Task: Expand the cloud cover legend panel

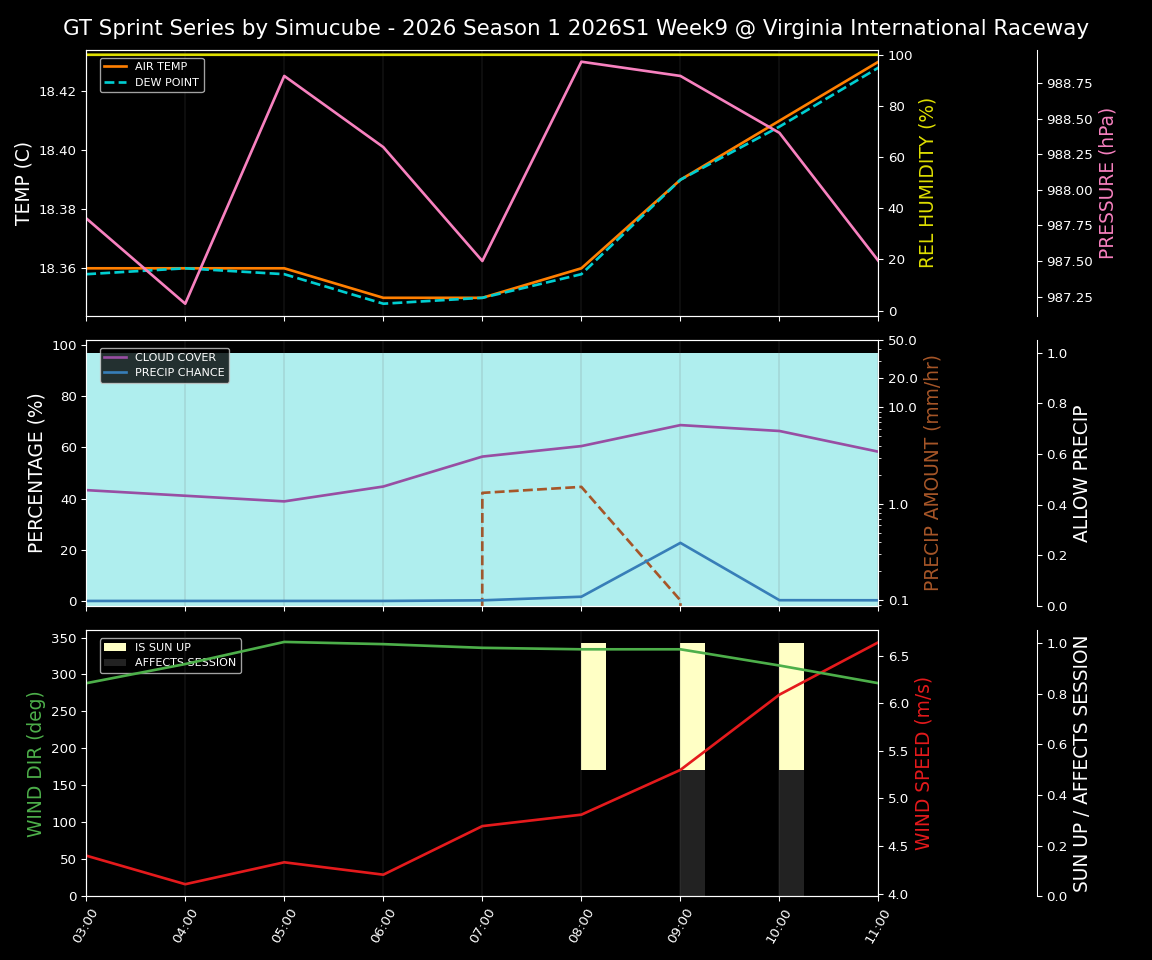Action: tap(164, 365)
